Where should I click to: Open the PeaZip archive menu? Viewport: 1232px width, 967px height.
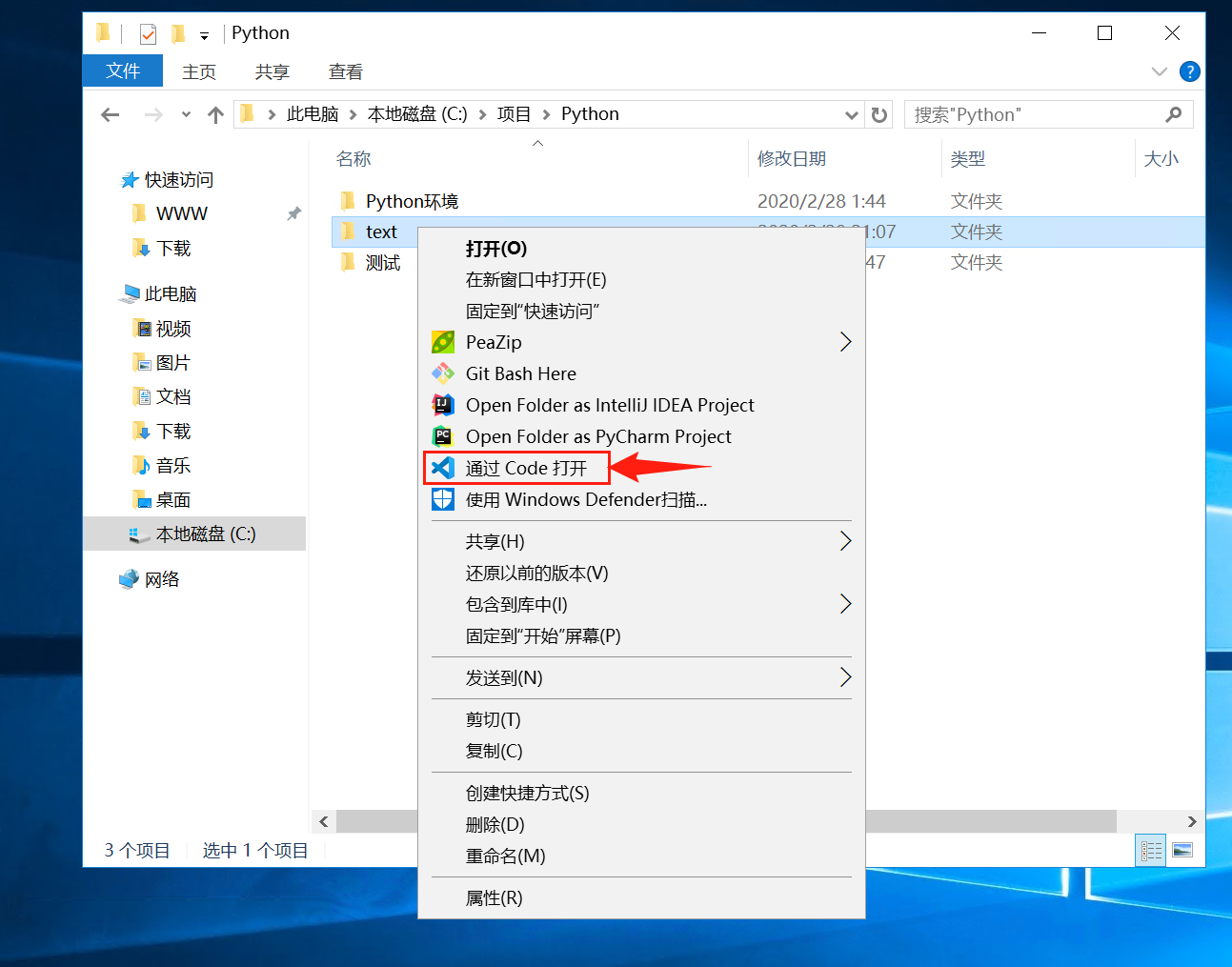coord(495,342)
